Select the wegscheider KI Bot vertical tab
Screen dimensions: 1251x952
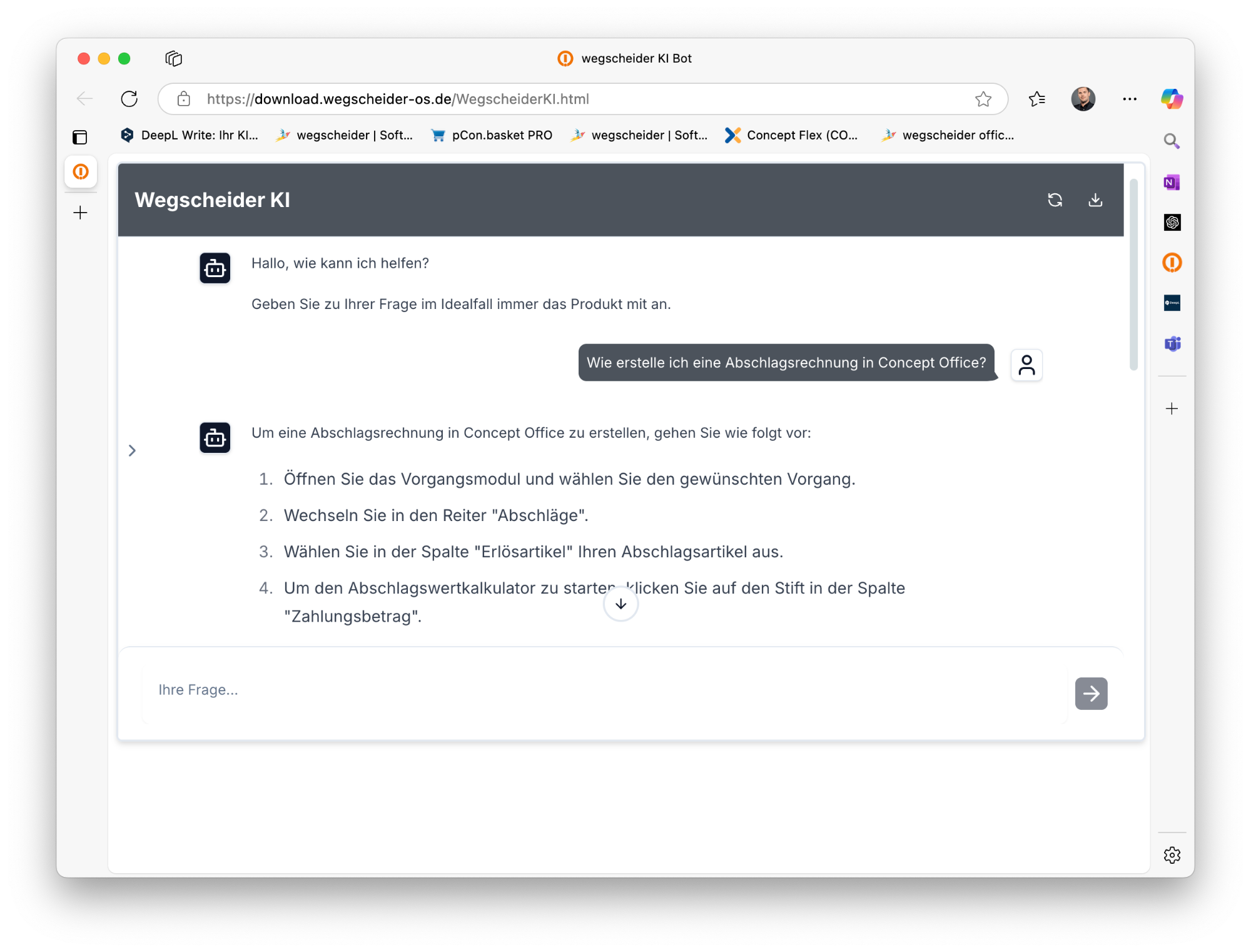click(81, 171)
